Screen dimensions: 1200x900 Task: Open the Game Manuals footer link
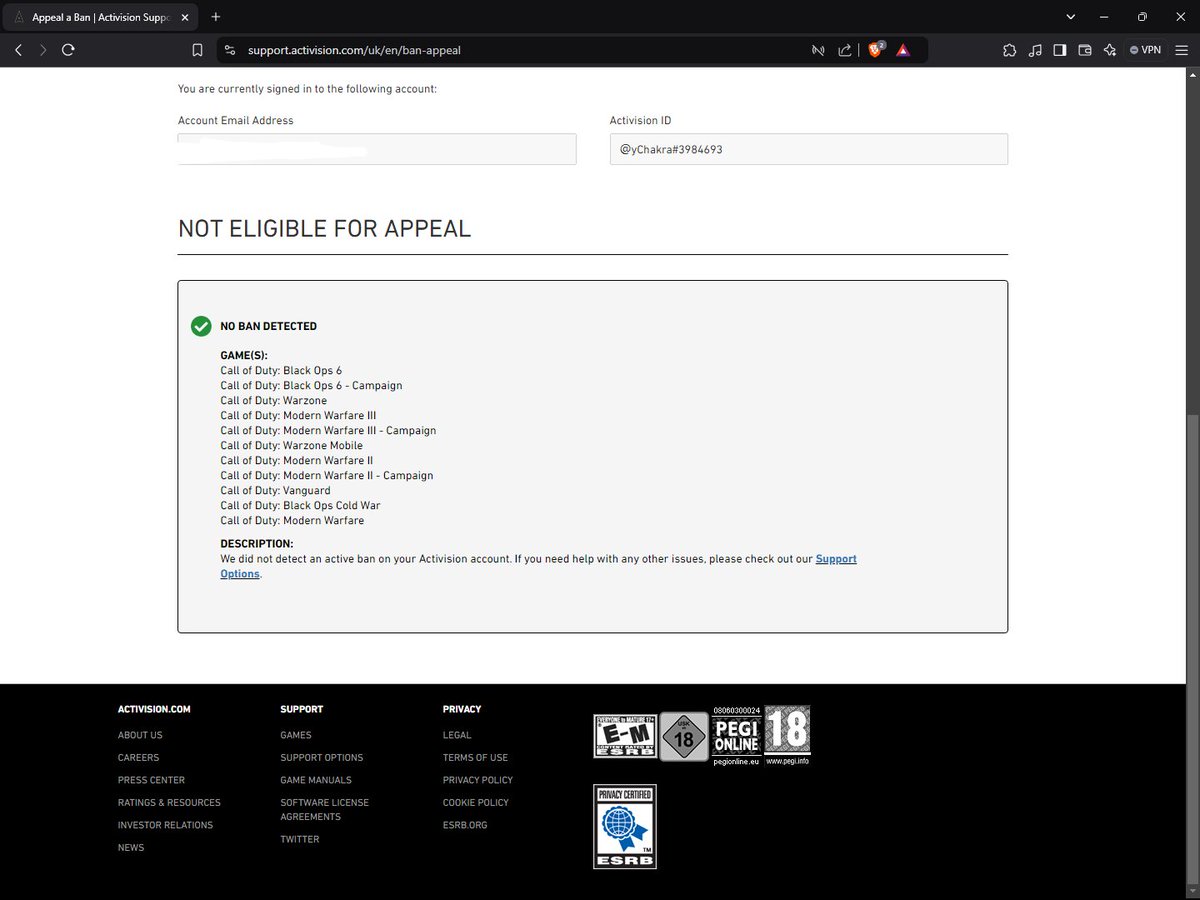point(316,780)
